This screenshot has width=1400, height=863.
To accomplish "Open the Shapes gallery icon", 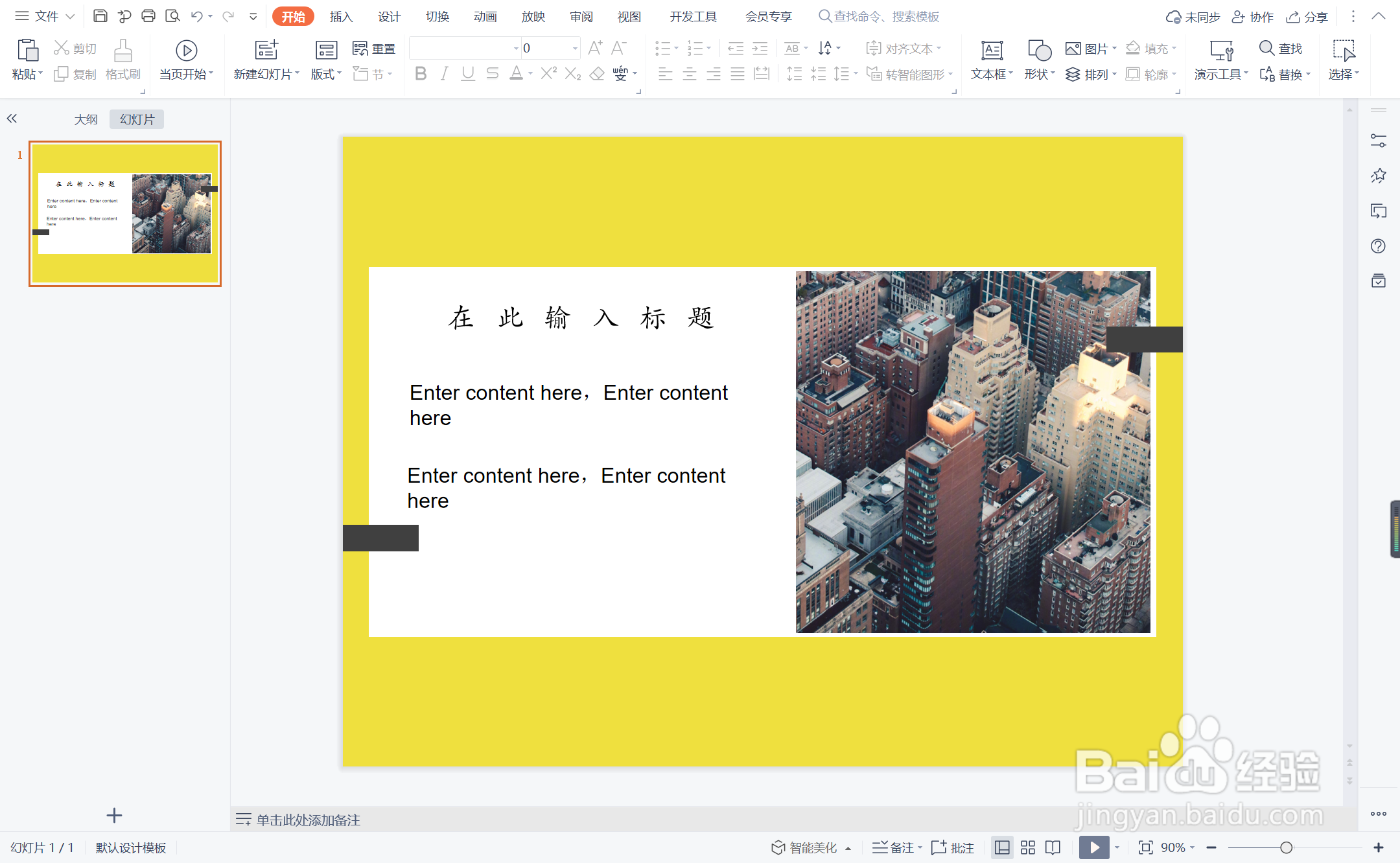I will pyautogui.click(x=1039, y=51).
